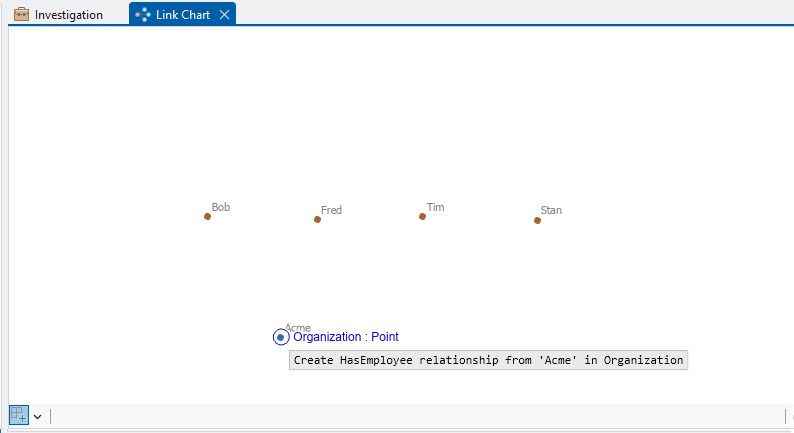Select the Stan entity node
Viewport: 794px width, 433px height.
(x=537, y=220)
